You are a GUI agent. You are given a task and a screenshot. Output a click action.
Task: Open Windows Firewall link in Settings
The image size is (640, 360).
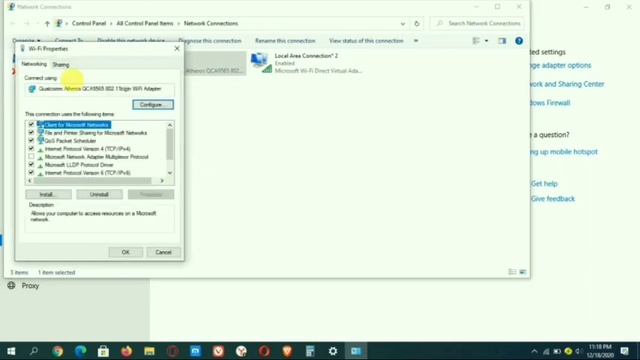tap(550, 103)
